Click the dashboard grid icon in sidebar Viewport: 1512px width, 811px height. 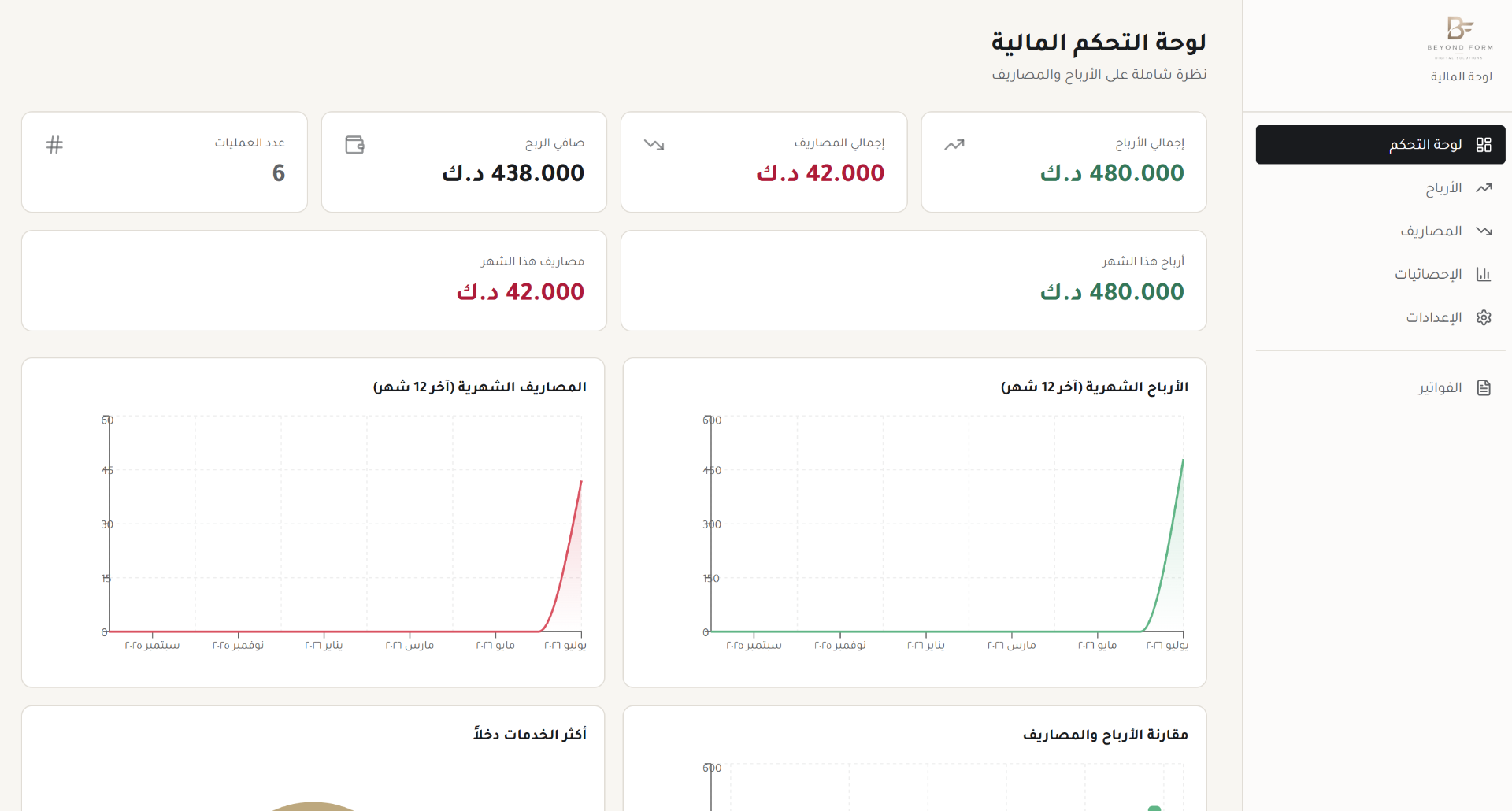[1484, 145]
